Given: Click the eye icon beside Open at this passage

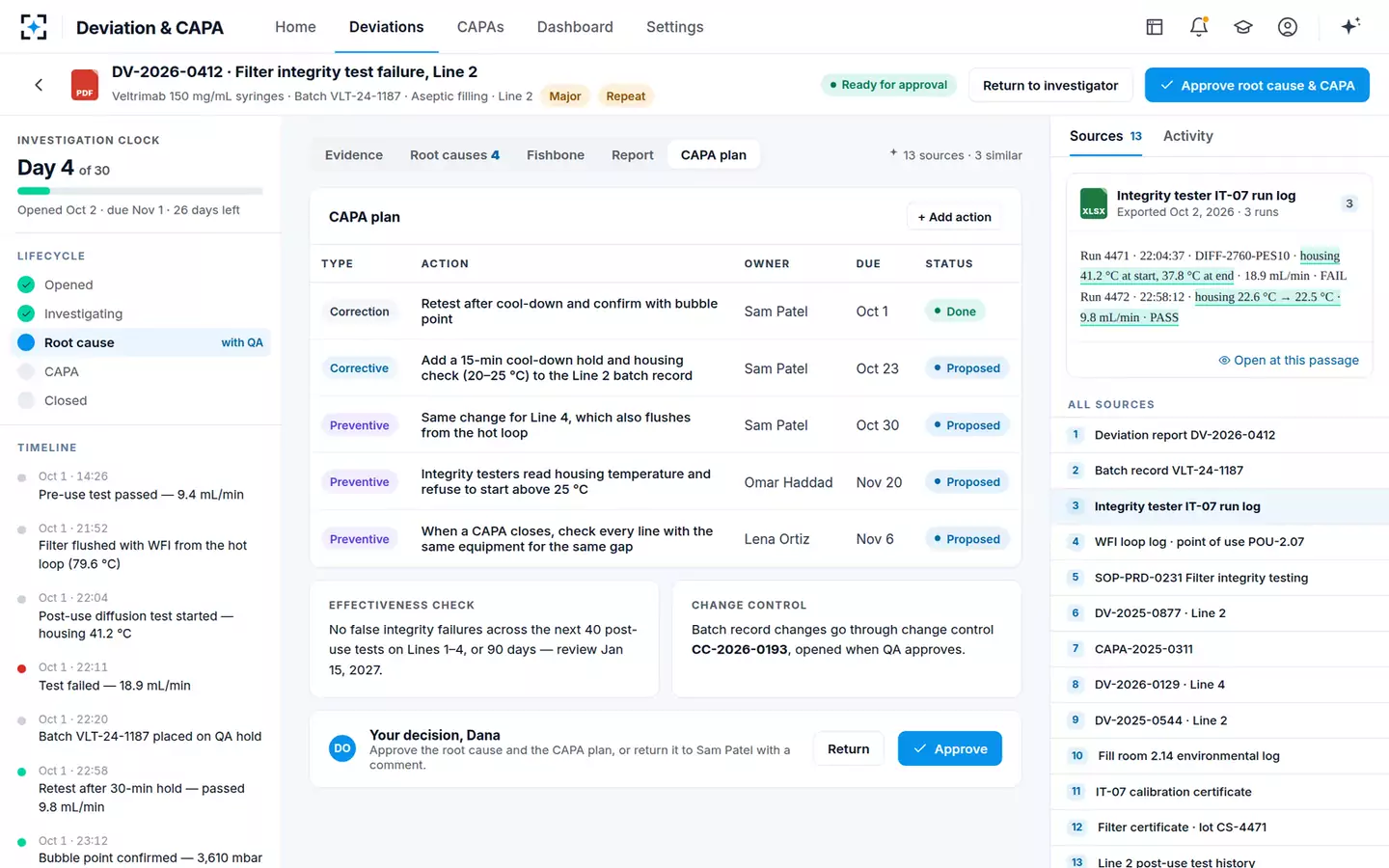Looking at the screenshot, I should tap(1224, 360).
